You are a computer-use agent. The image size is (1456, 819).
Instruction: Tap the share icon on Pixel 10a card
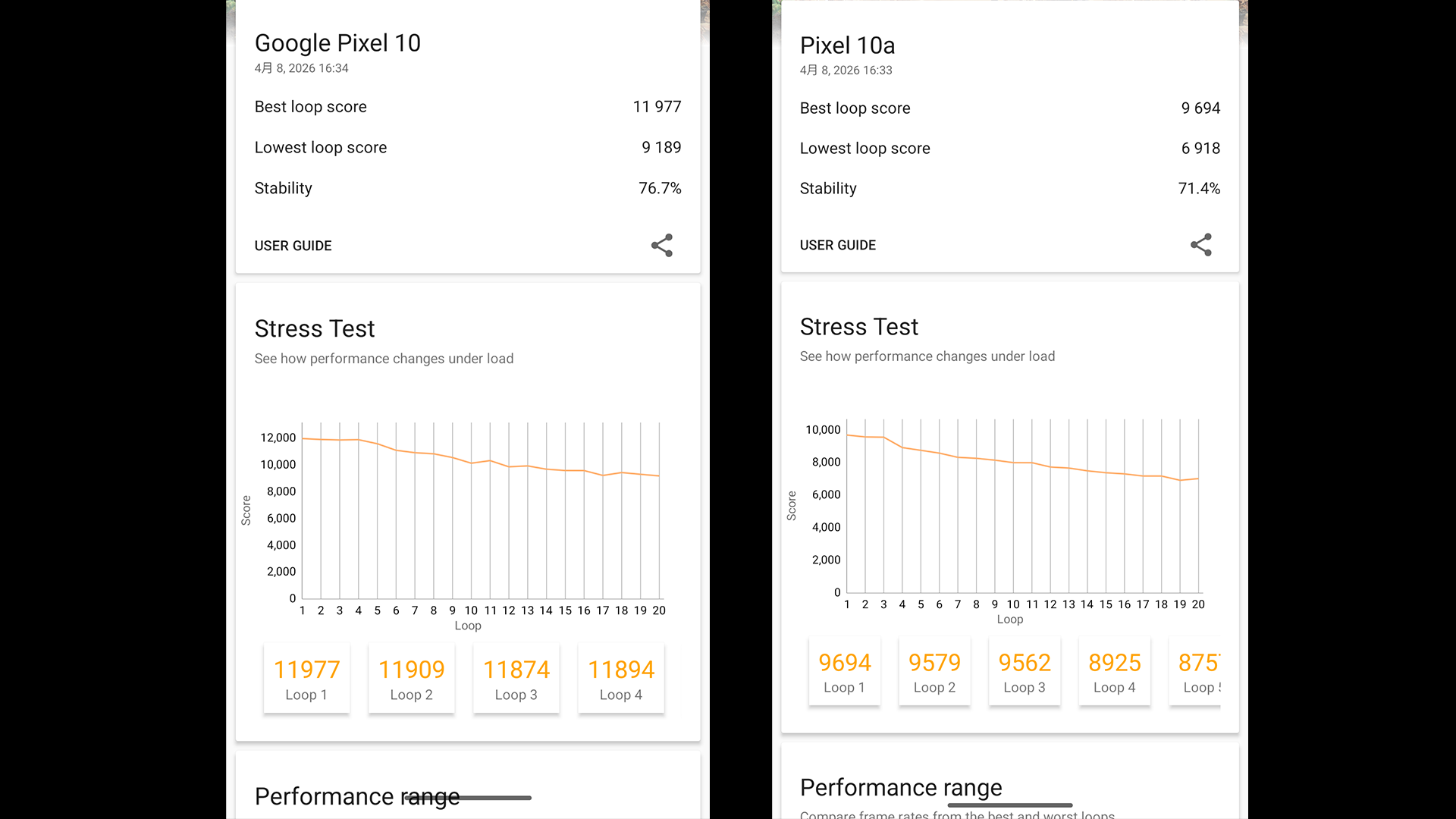click(x=1200, y=244)
